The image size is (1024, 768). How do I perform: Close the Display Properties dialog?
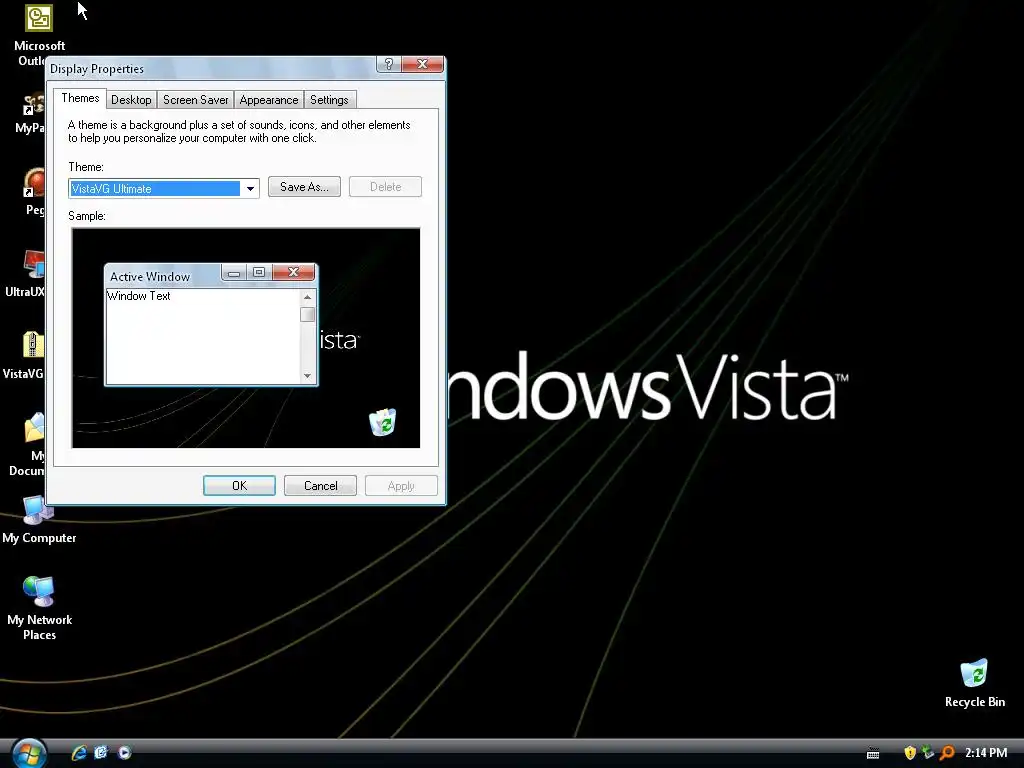point(423,64)
